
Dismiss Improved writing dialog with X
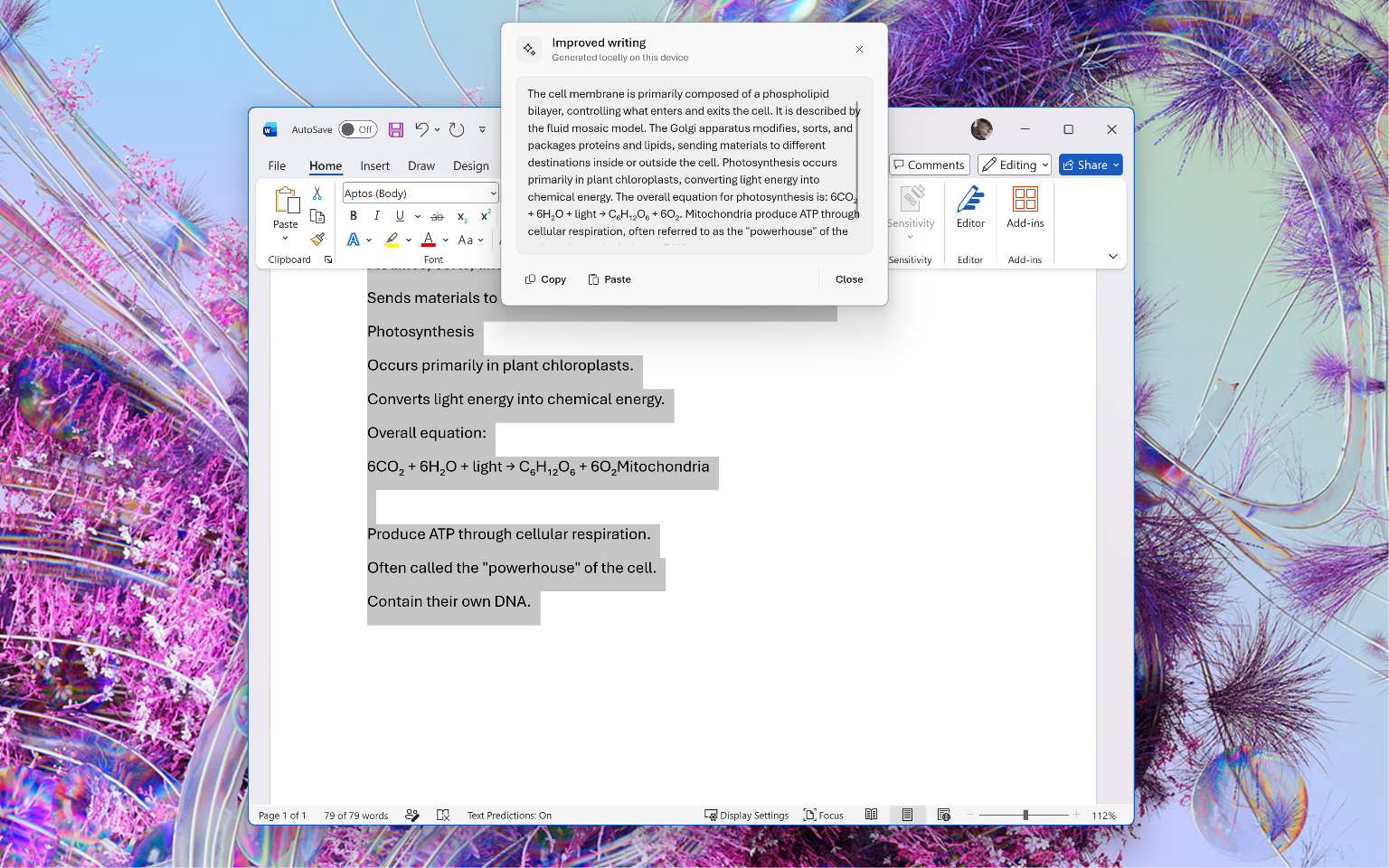(859, 50)
